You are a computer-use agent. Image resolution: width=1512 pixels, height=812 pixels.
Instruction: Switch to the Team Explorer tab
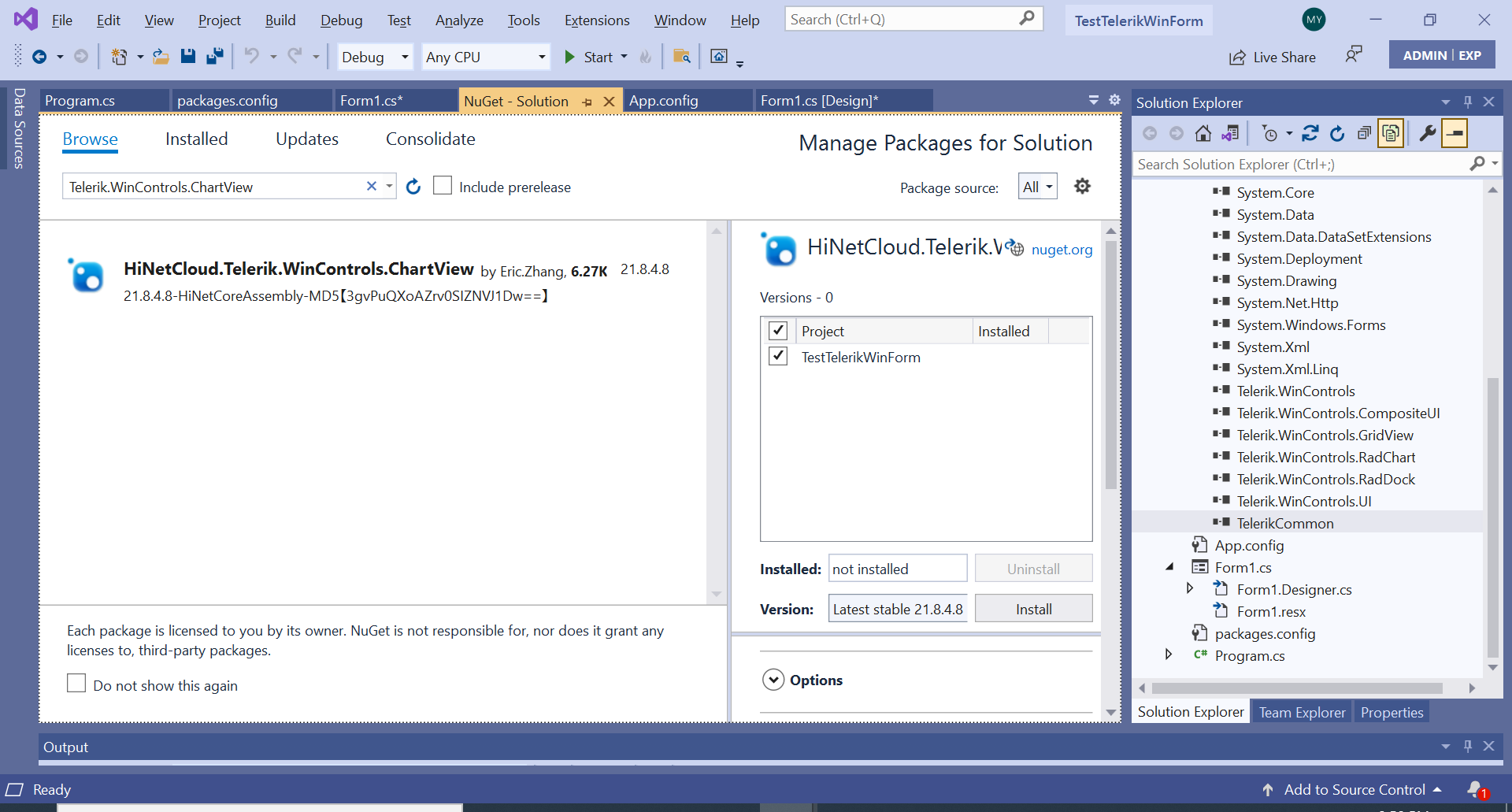(1301, 711)
